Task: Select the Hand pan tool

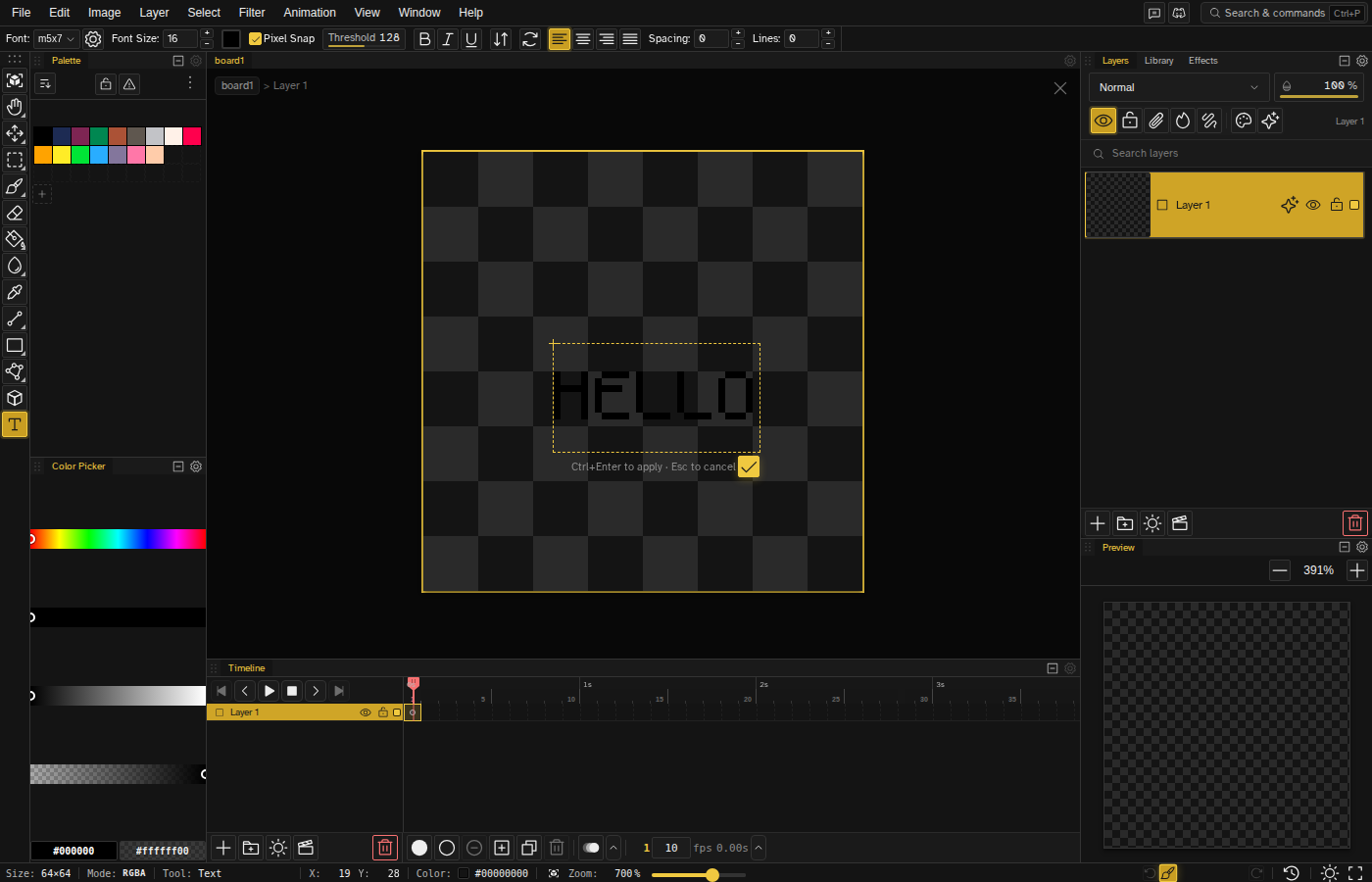Action: coord(15,107)
